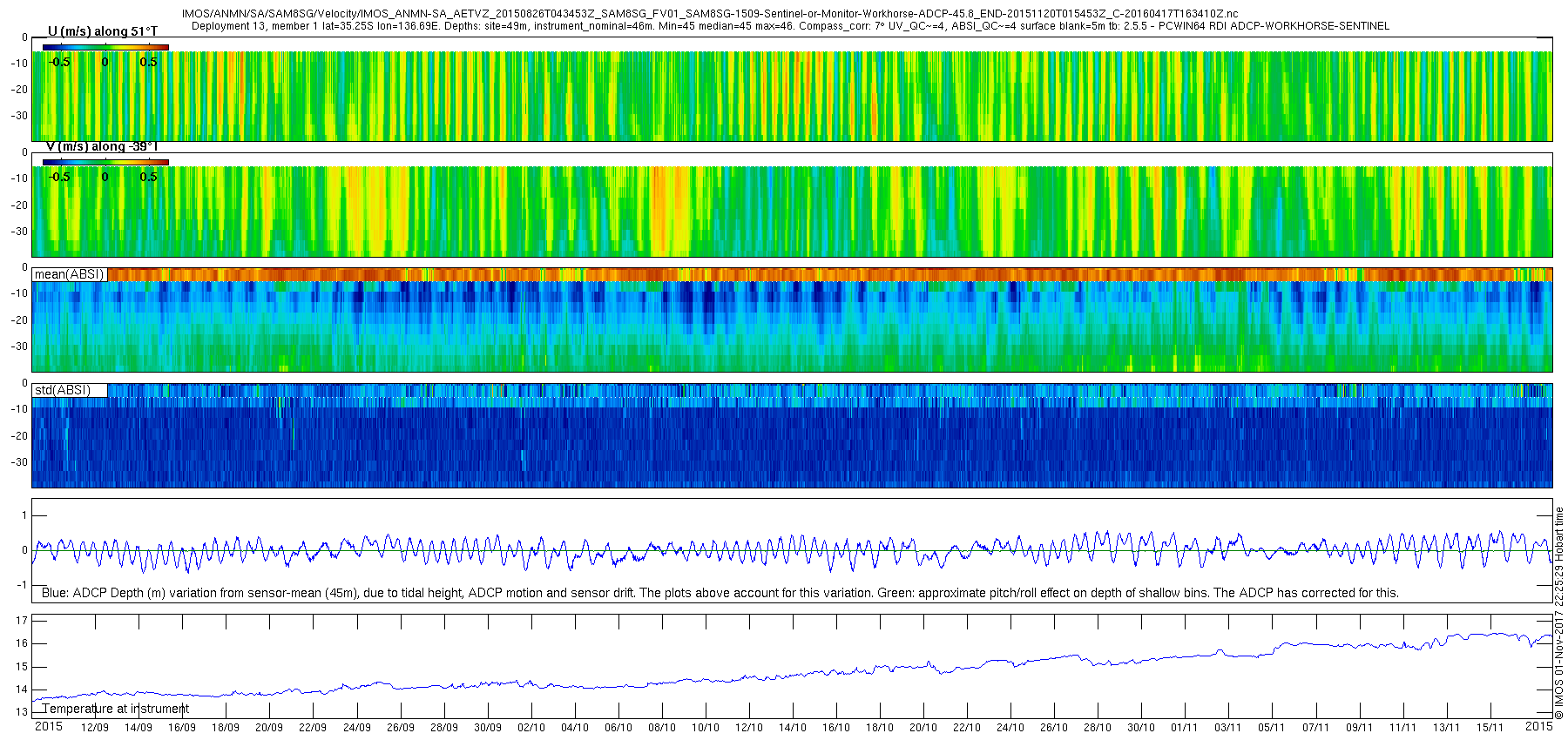The width and height of the screenshot is (1568, 740).
Task: Click the '20/09' date tick label
Action: point(268,728)
